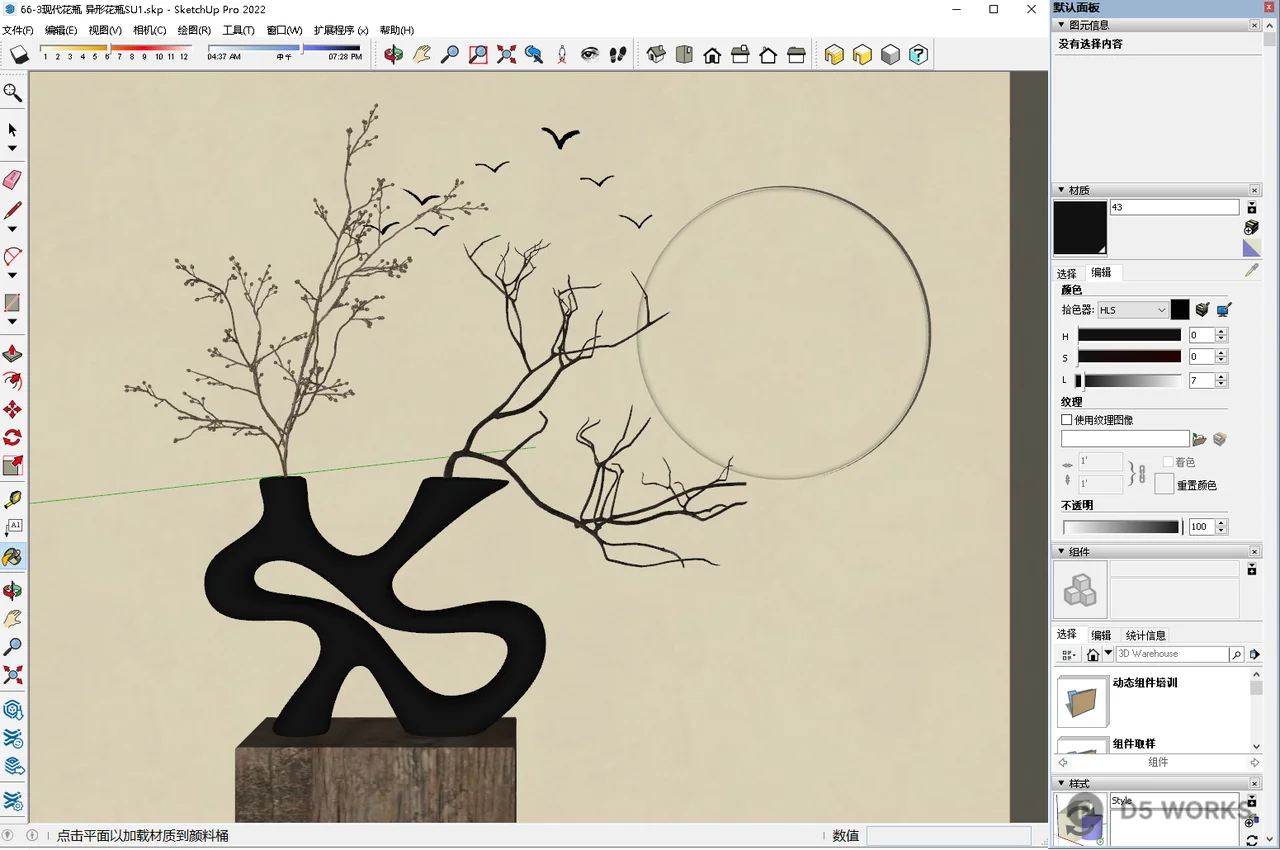Screen dimensions: 1280x850
Task: Click the L lightness slider
Action: [x=1129, y=381]
